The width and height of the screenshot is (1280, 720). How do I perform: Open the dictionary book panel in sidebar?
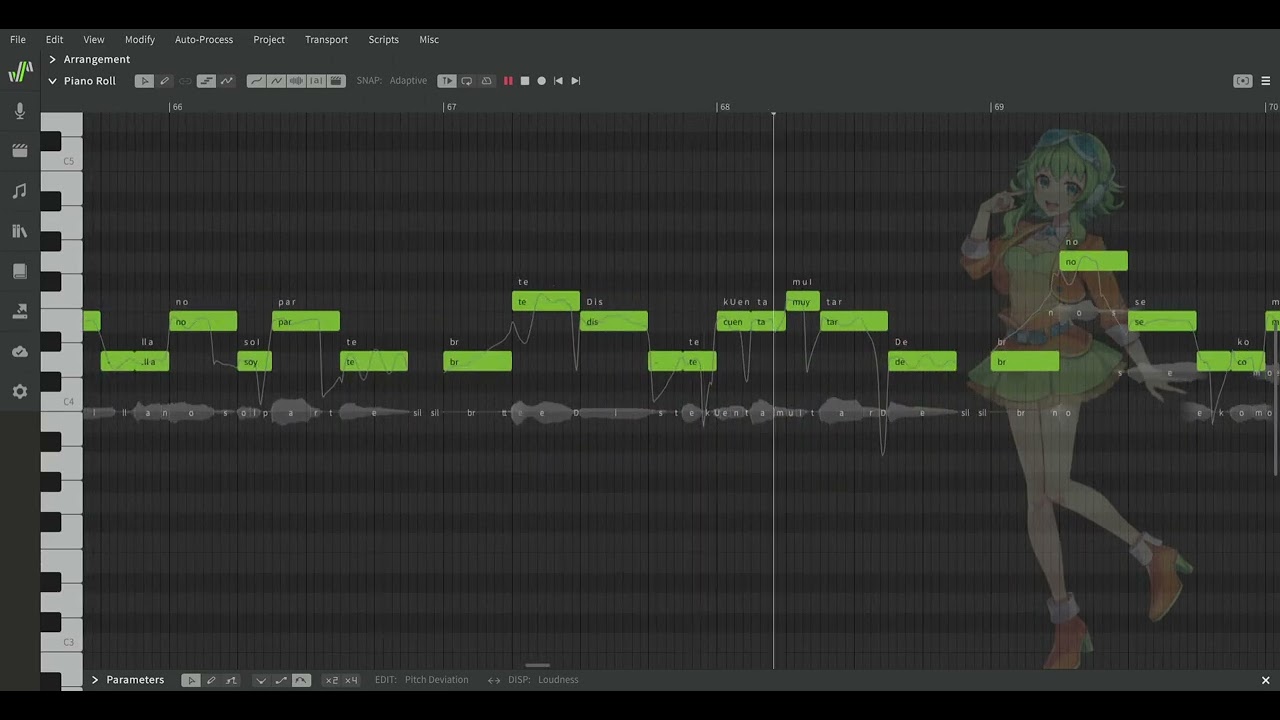20,271
